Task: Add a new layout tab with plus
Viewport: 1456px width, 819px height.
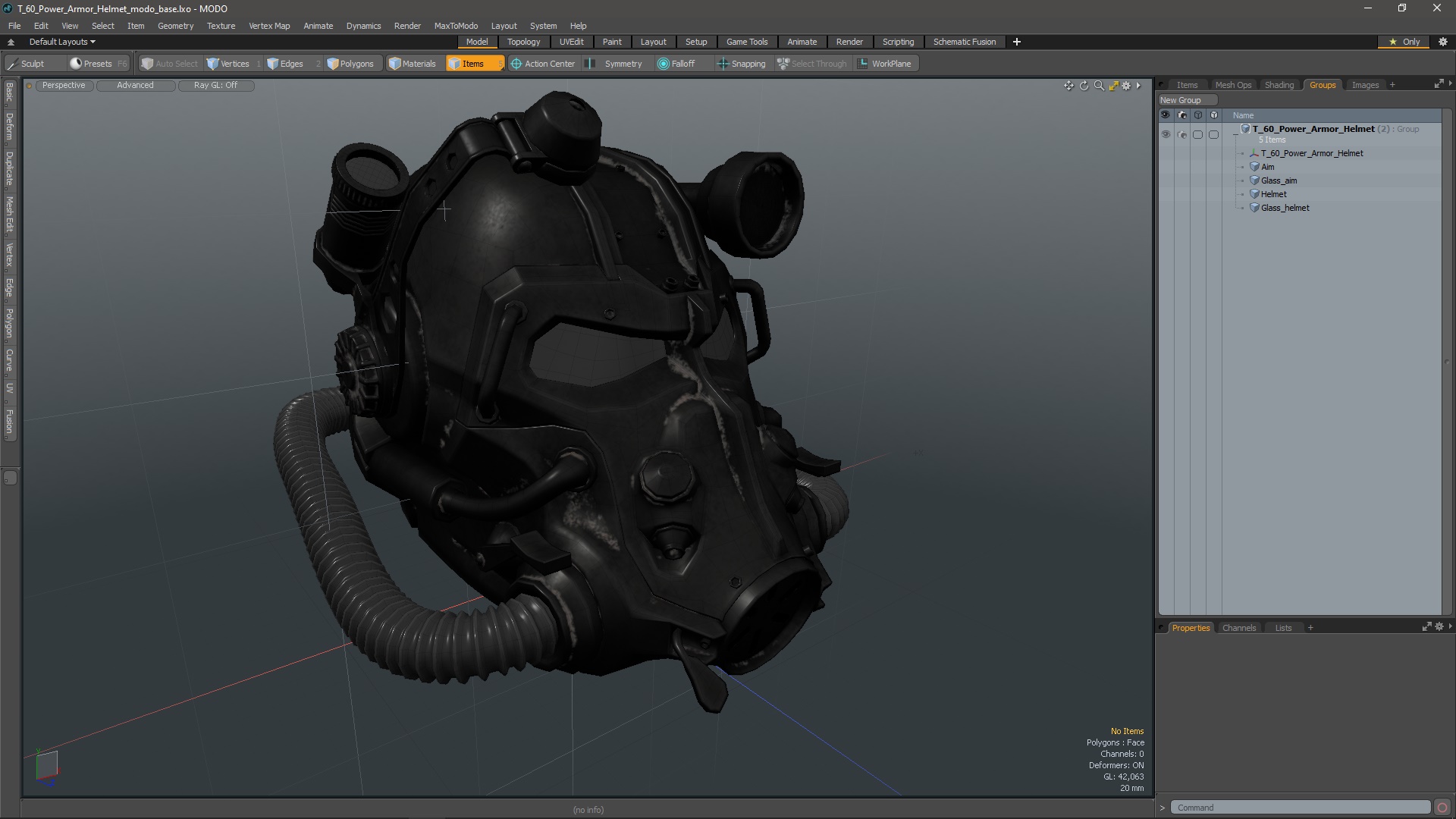Action: [1016, 42]
